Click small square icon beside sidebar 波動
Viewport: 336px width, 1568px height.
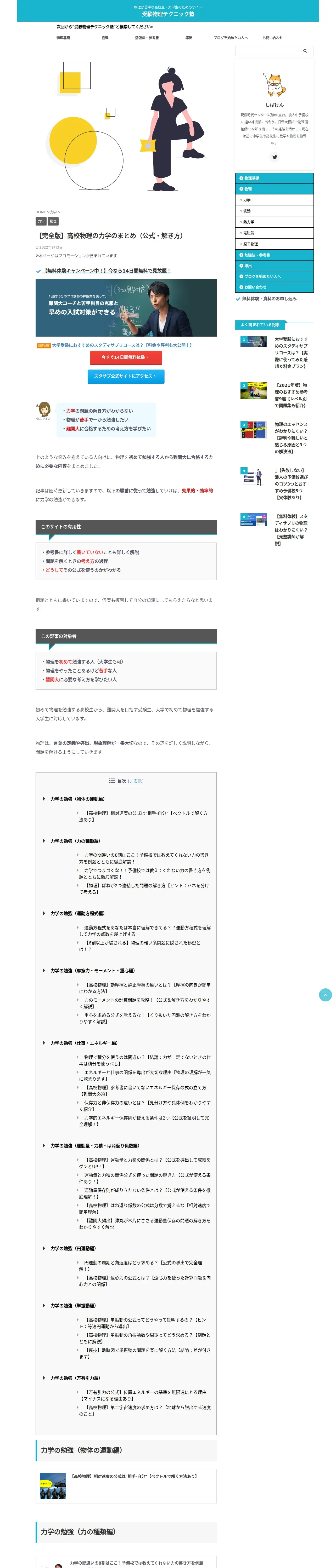click(241, 211)
